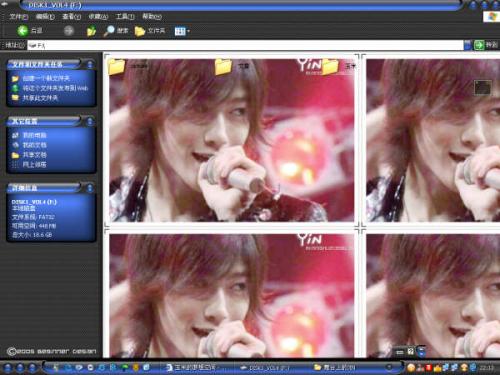Image resolution: width=500 pixels, height=375 pixels.
Task: Collapse the file and folder tasks panel
Action: [90, 64]
